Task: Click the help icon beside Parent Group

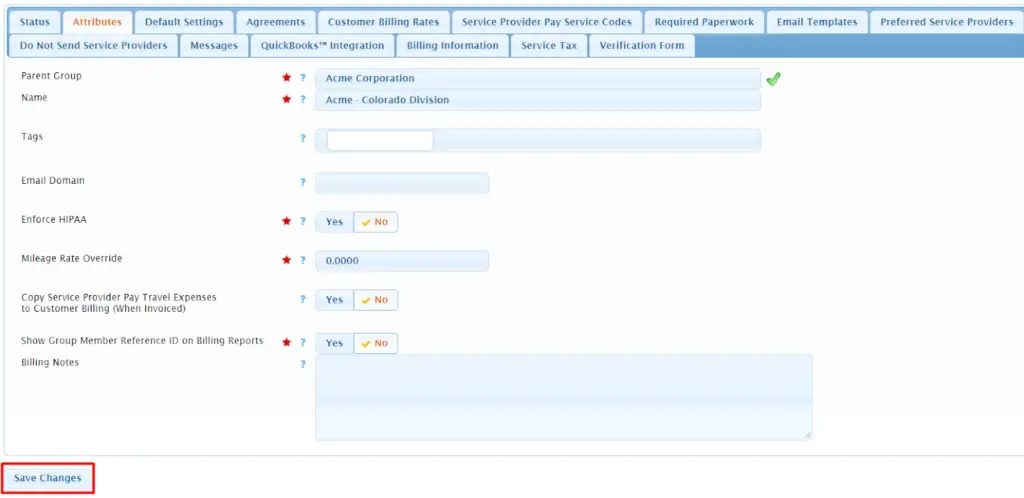Action: [x=302, y=78]
